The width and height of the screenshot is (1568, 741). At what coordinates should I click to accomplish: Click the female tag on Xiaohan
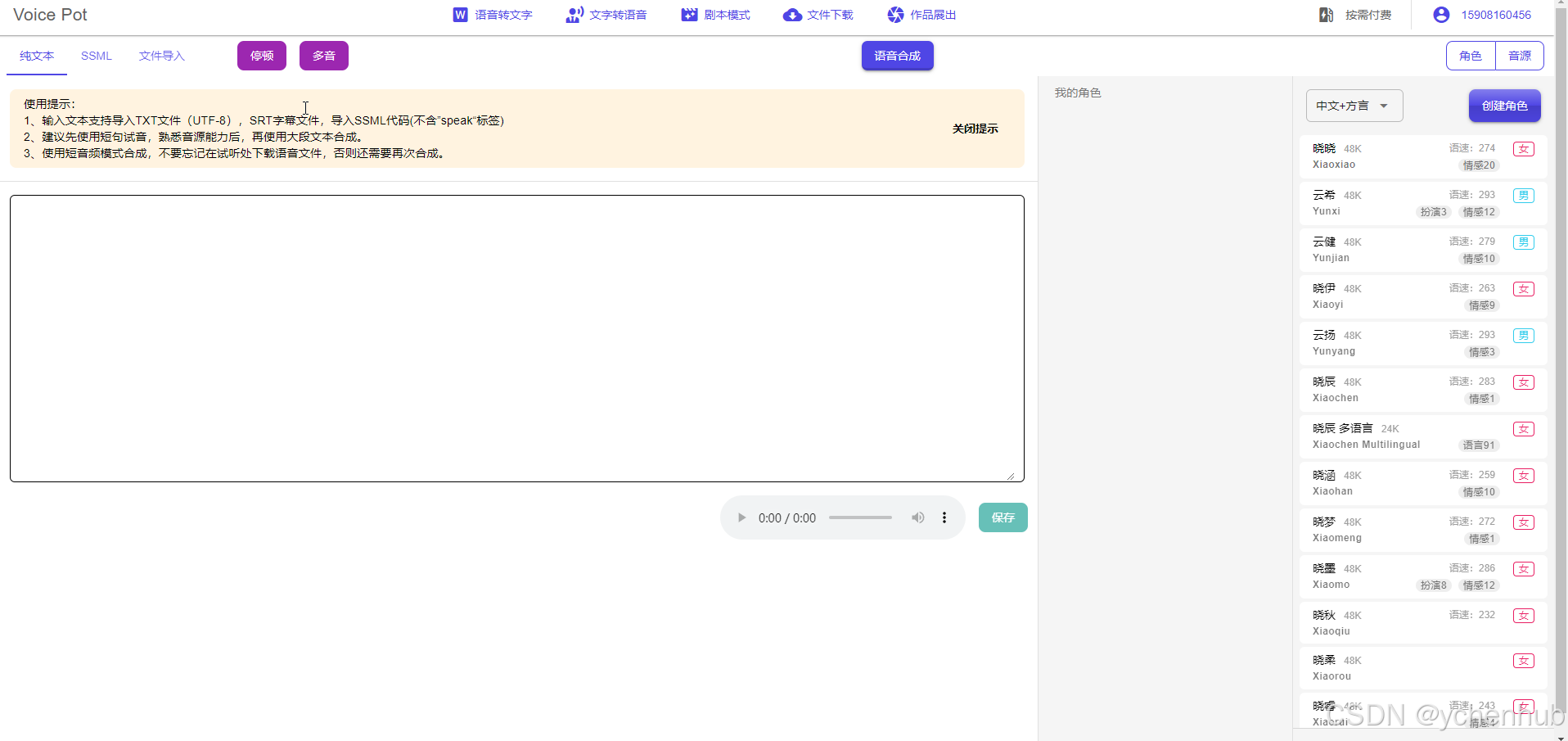click(1524, 476)
